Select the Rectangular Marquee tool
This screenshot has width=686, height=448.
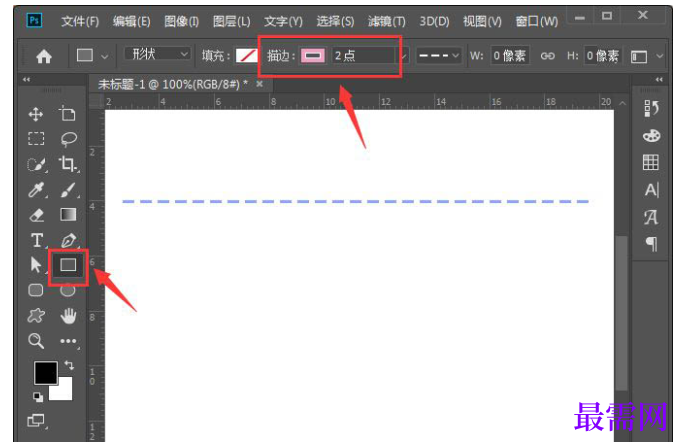(x=36, y=139)
